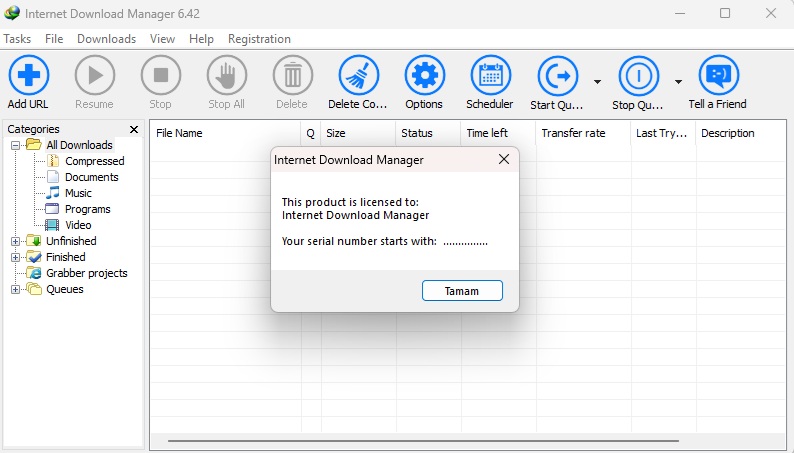Select the Grabber projects label
This screenshot has height=453, width=794.
[x=87, y=273]
